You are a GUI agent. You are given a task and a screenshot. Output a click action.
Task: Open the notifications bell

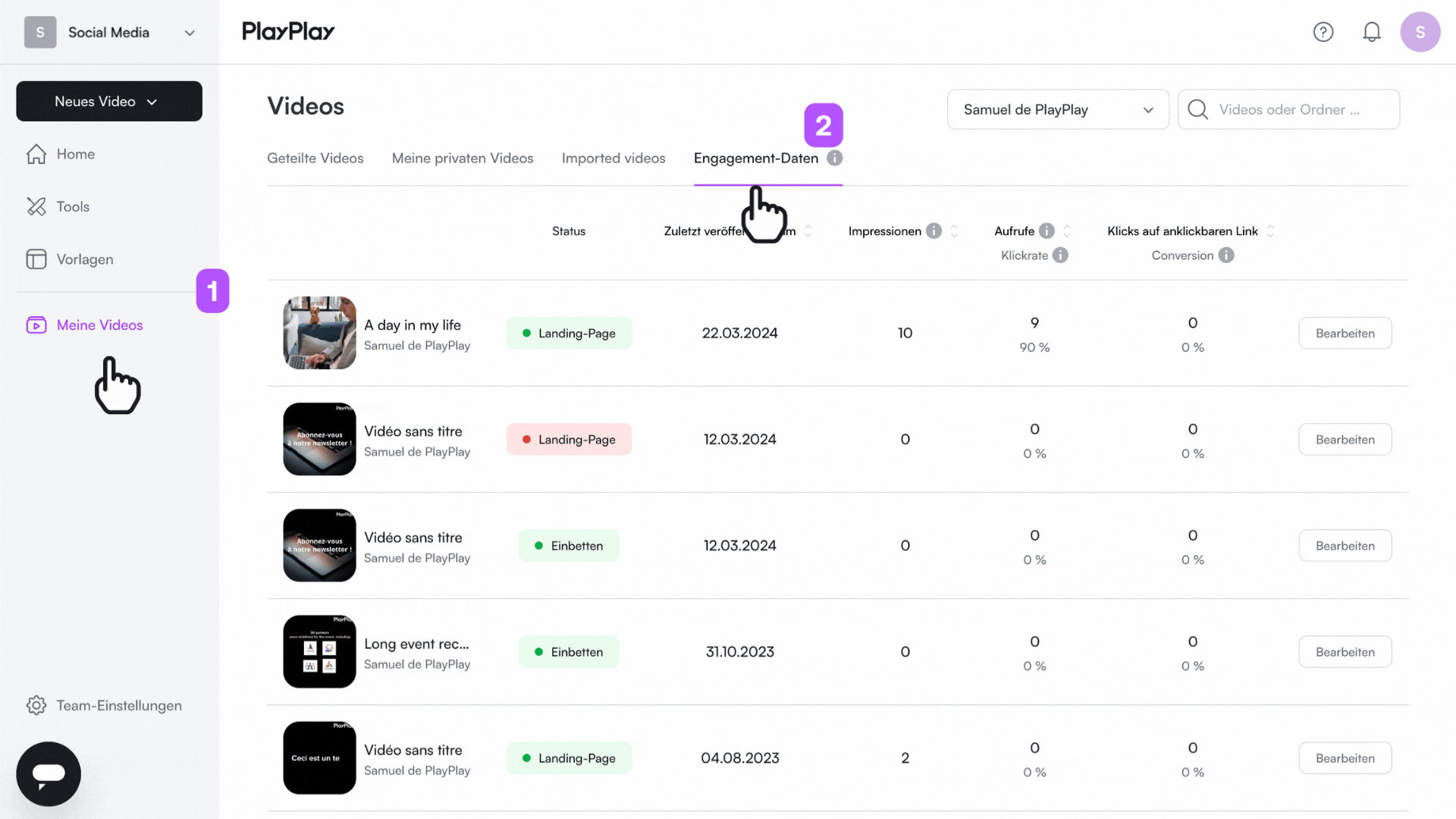(x=1372, y=32)
